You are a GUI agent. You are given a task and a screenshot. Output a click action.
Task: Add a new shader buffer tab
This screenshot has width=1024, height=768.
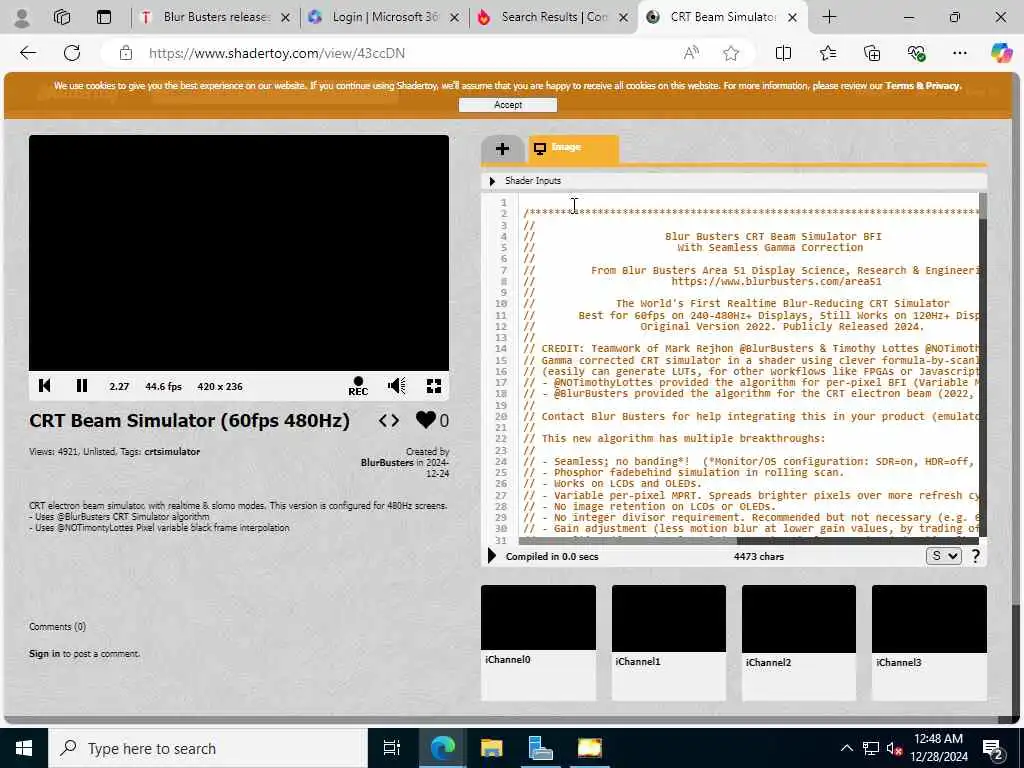pos(502,149)
